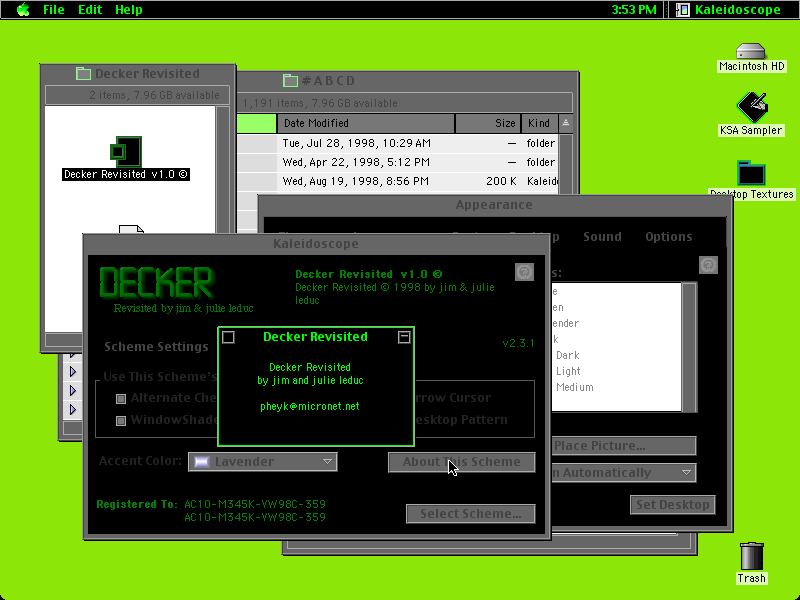This screenshot has height=600, width=800.
Task: Click the document icon below the Decker Revisited file
Action: 131,229
